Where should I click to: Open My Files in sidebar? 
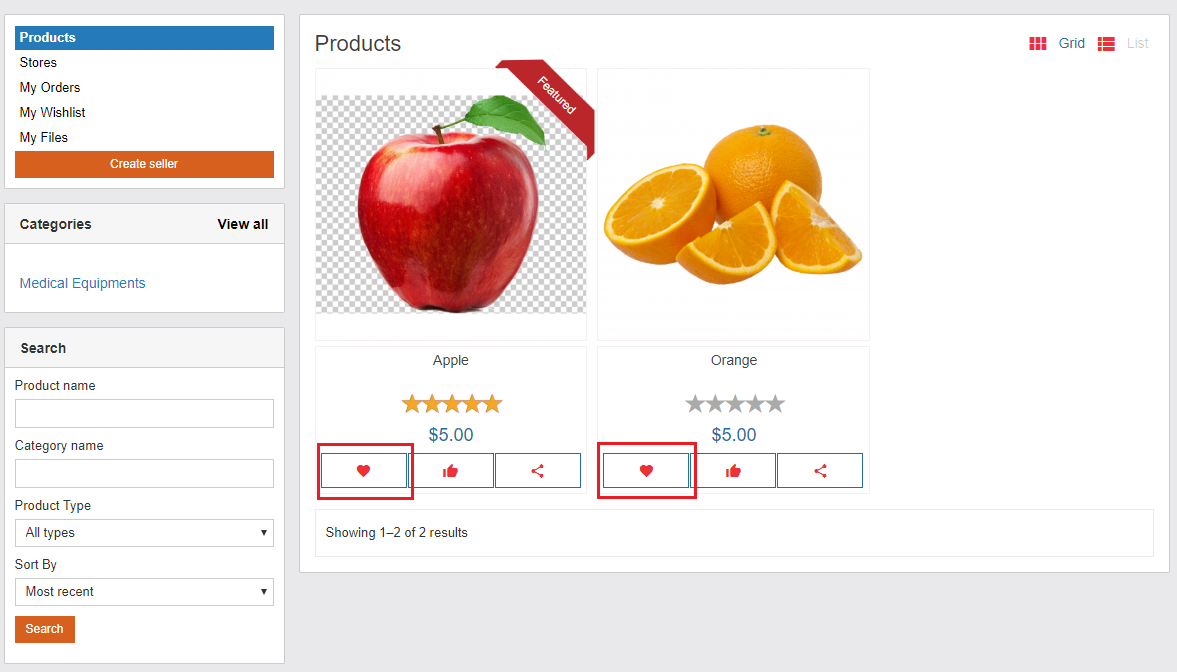[x=44, y=138]
